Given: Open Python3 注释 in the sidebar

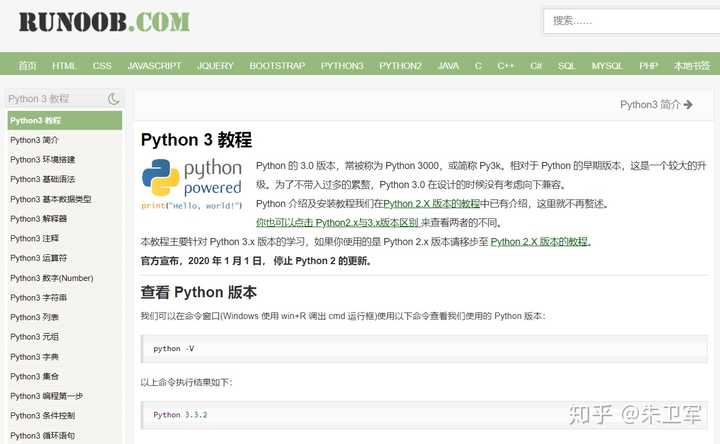Looking at the screenshot, I should tap(34, 238).
